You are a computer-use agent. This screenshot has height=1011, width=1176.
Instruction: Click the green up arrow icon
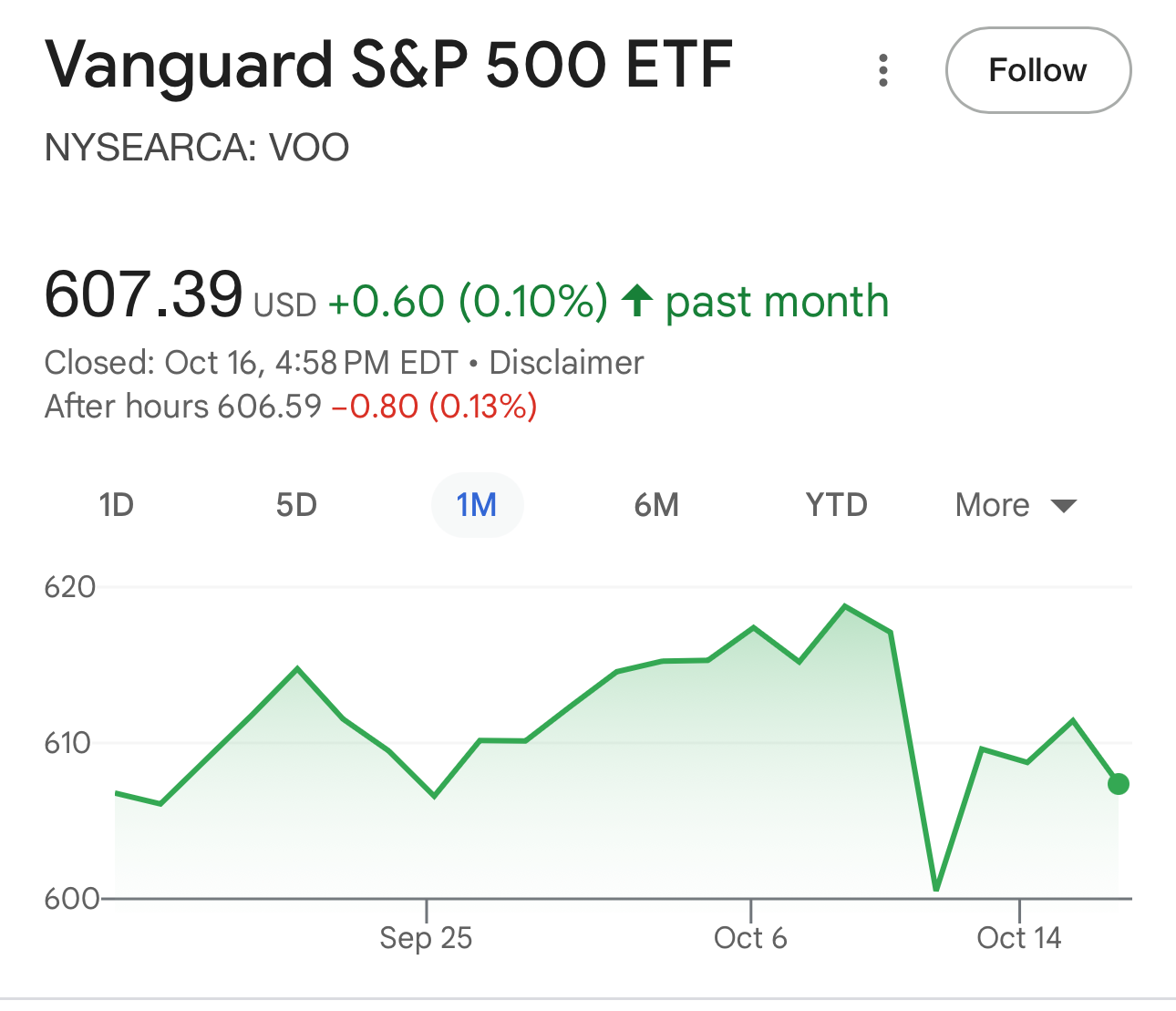pyautogui.click(x=636, y=300)
